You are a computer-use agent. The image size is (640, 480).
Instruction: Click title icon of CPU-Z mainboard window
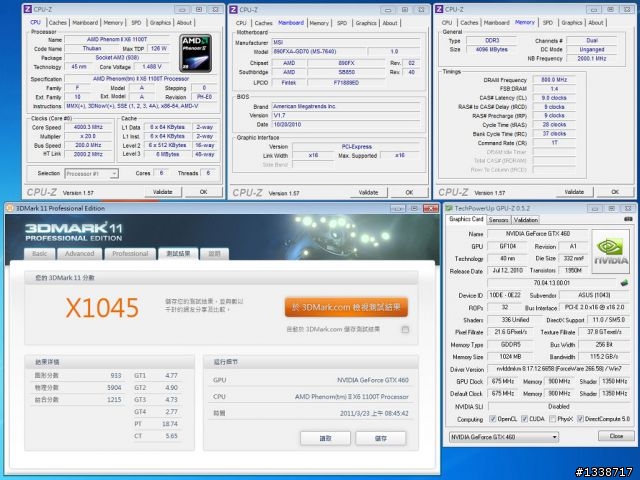pyautogui.click(x=233, y=9)
